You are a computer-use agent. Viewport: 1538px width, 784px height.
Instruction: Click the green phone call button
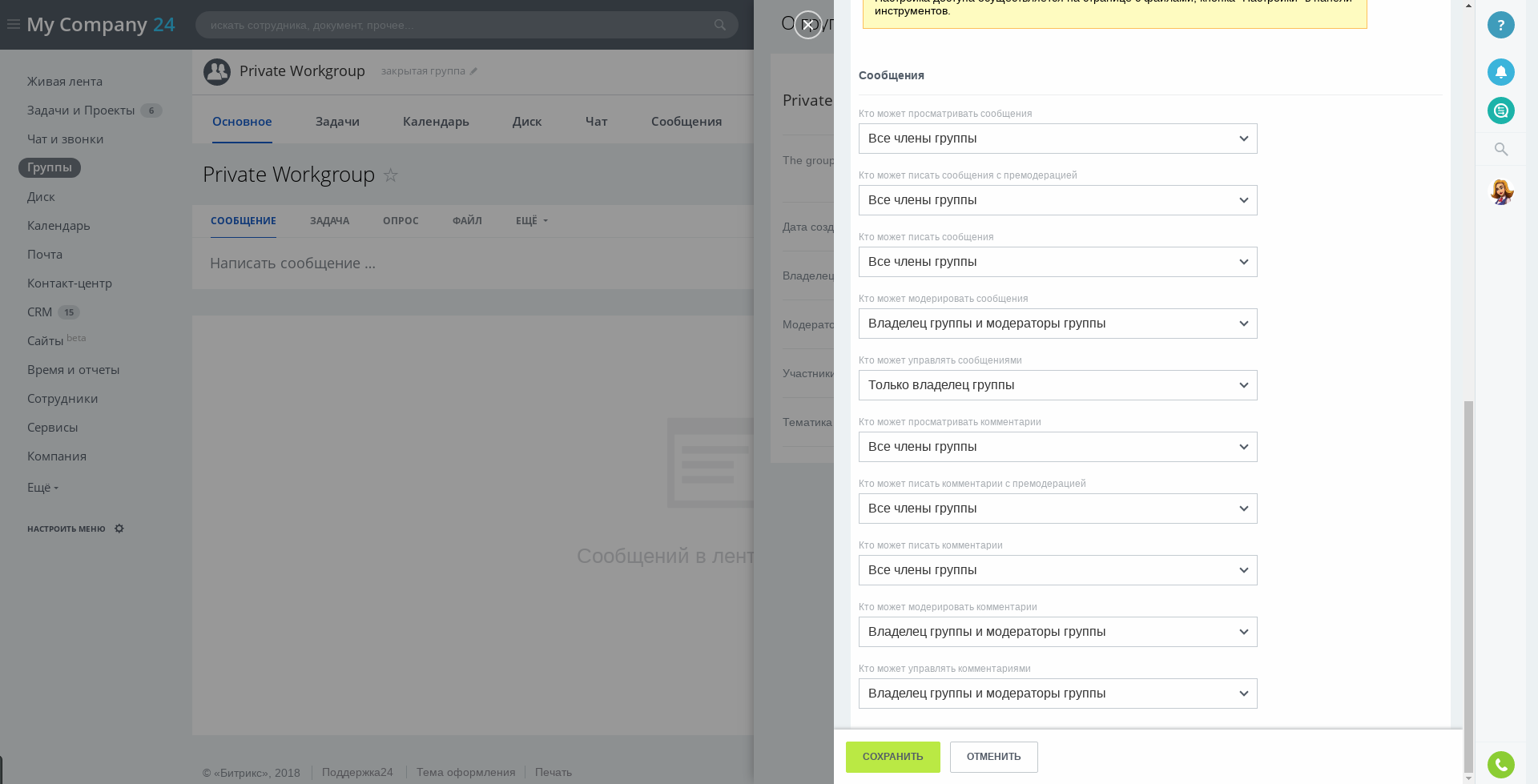pos(1500,765)
